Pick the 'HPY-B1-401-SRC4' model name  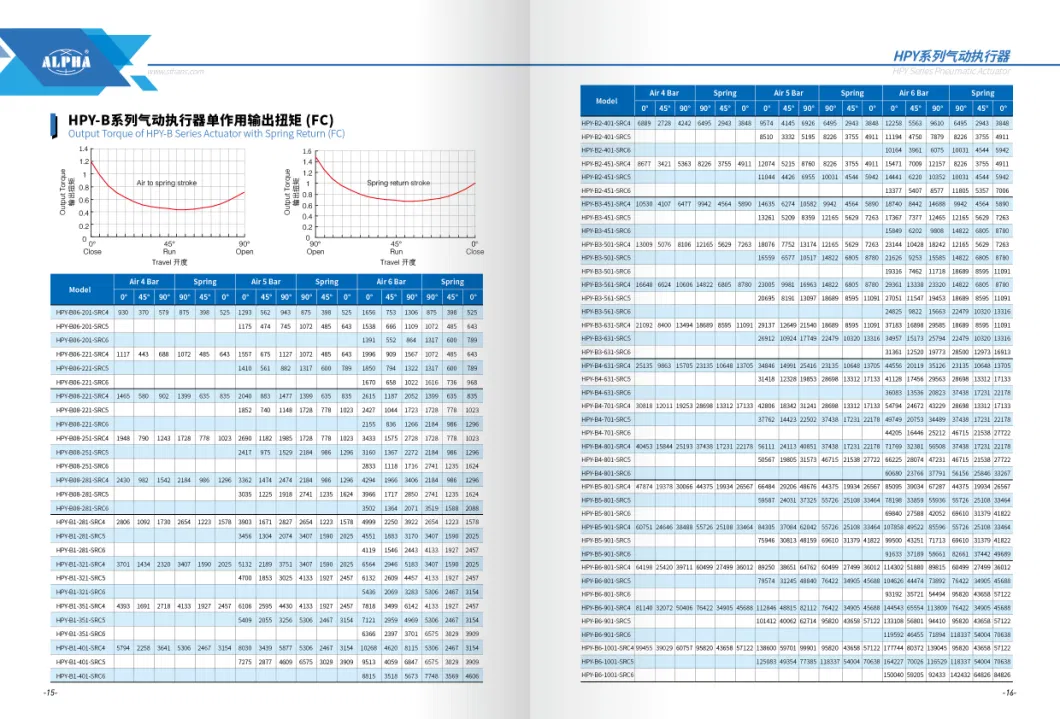click(80, 648)
